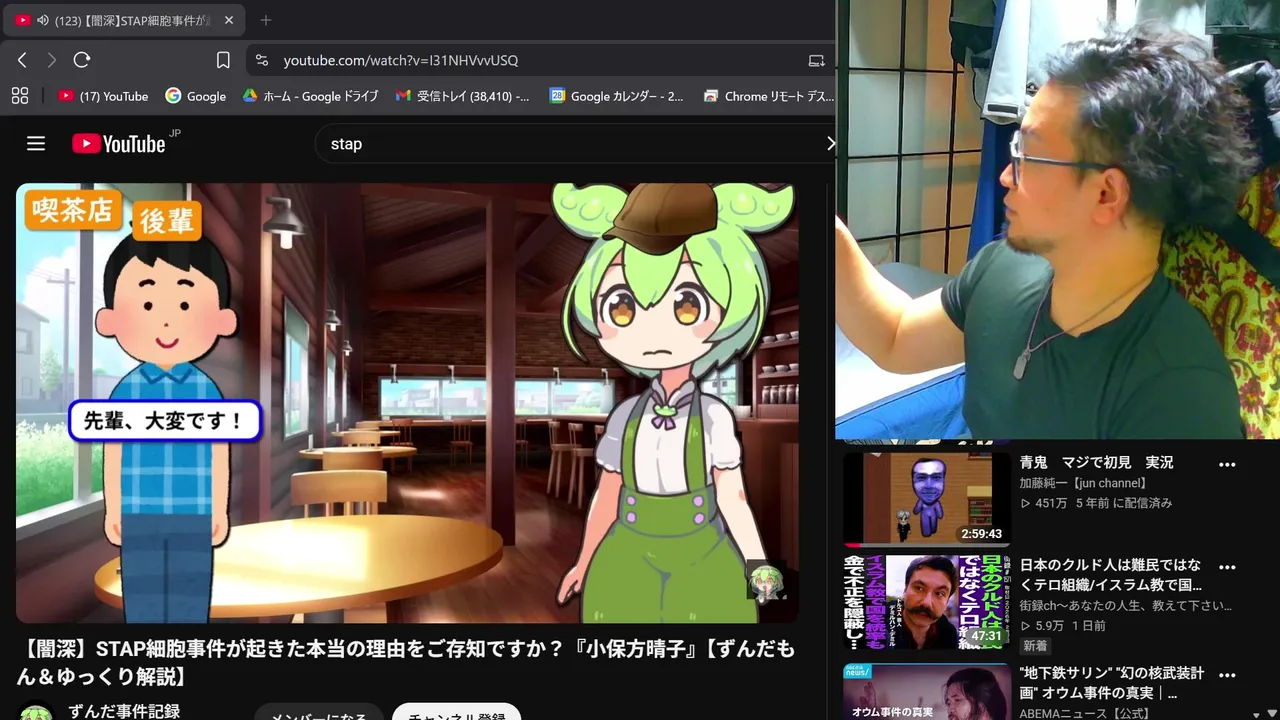The image size is (1280, 720).
Task: Open the Google Calendar bookmark
Action: click(x=617, y=96)
